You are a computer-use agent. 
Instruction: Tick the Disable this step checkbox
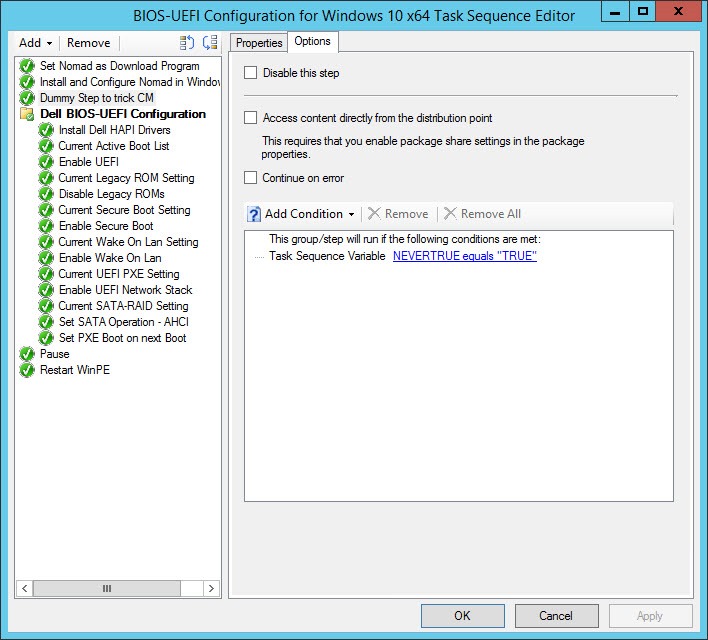click(x=251, y=73)
